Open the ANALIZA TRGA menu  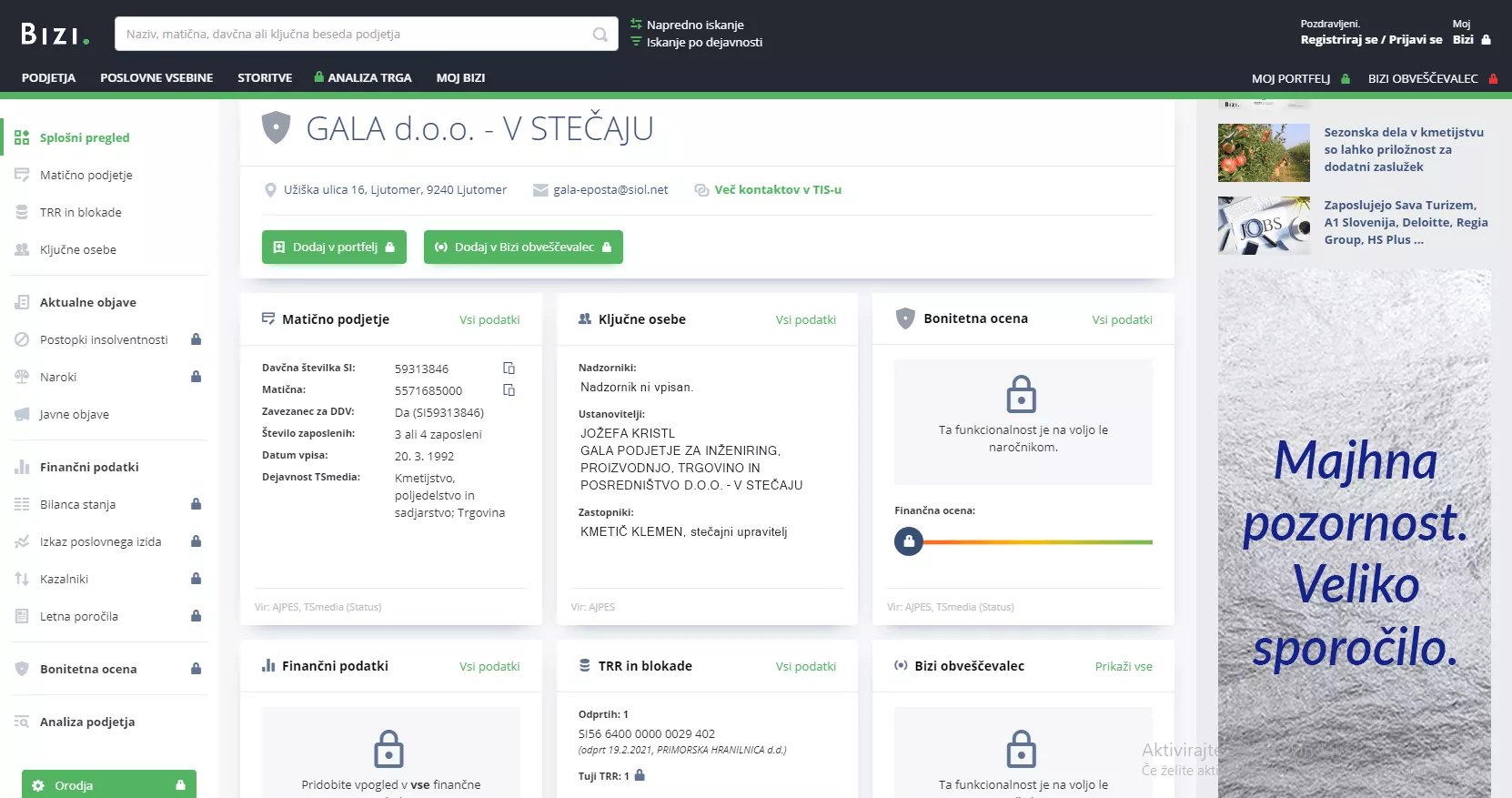click(x=363, y=78)
